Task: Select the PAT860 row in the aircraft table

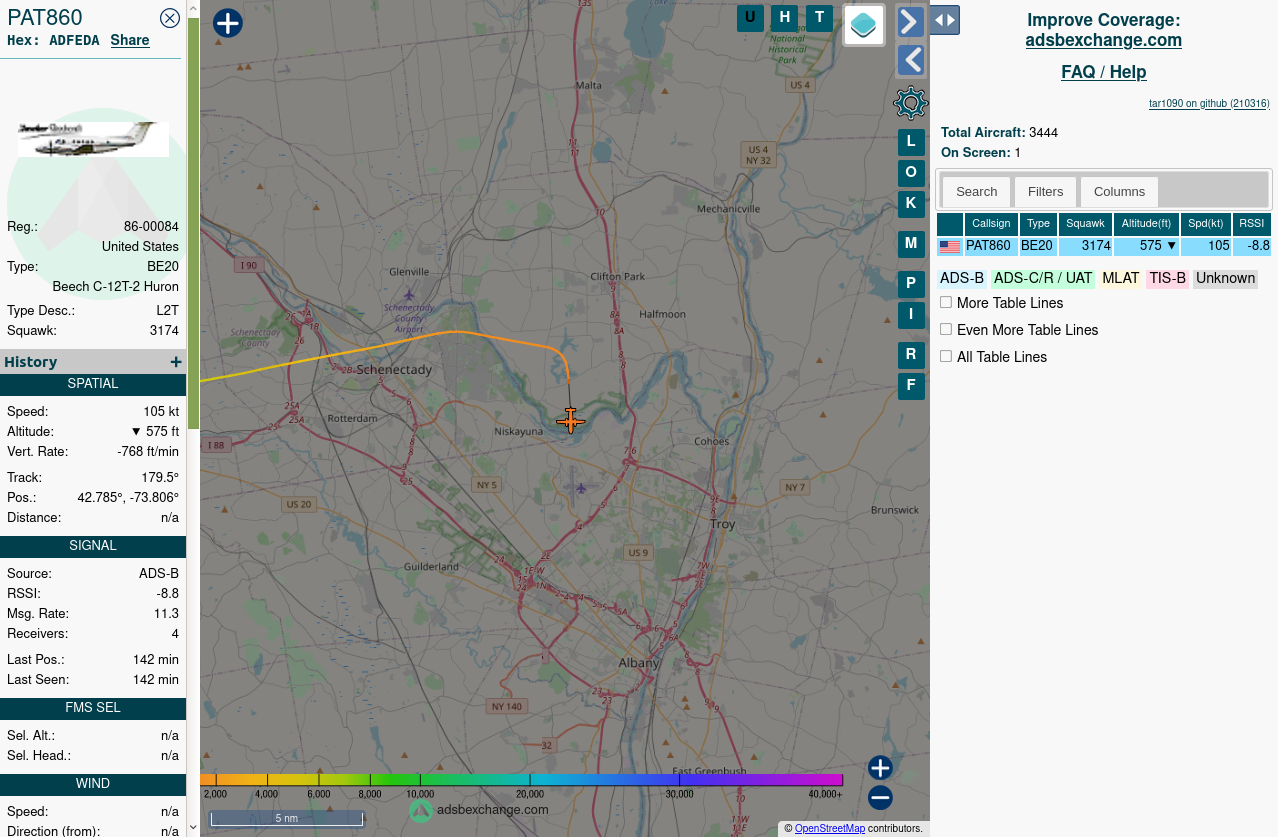Action: click(1104, 246)
